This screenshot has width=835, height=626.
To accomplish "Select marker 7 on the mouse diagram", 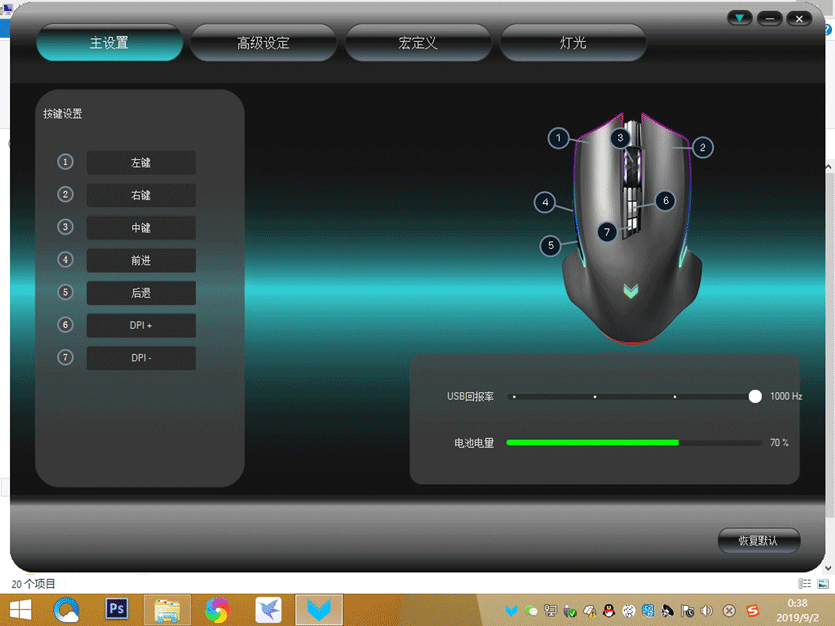I will click(607, 231).
